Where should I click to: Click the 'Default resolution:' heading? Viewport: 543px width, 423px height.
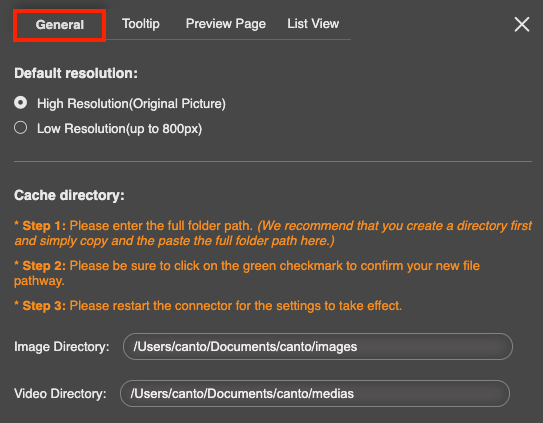76,73
